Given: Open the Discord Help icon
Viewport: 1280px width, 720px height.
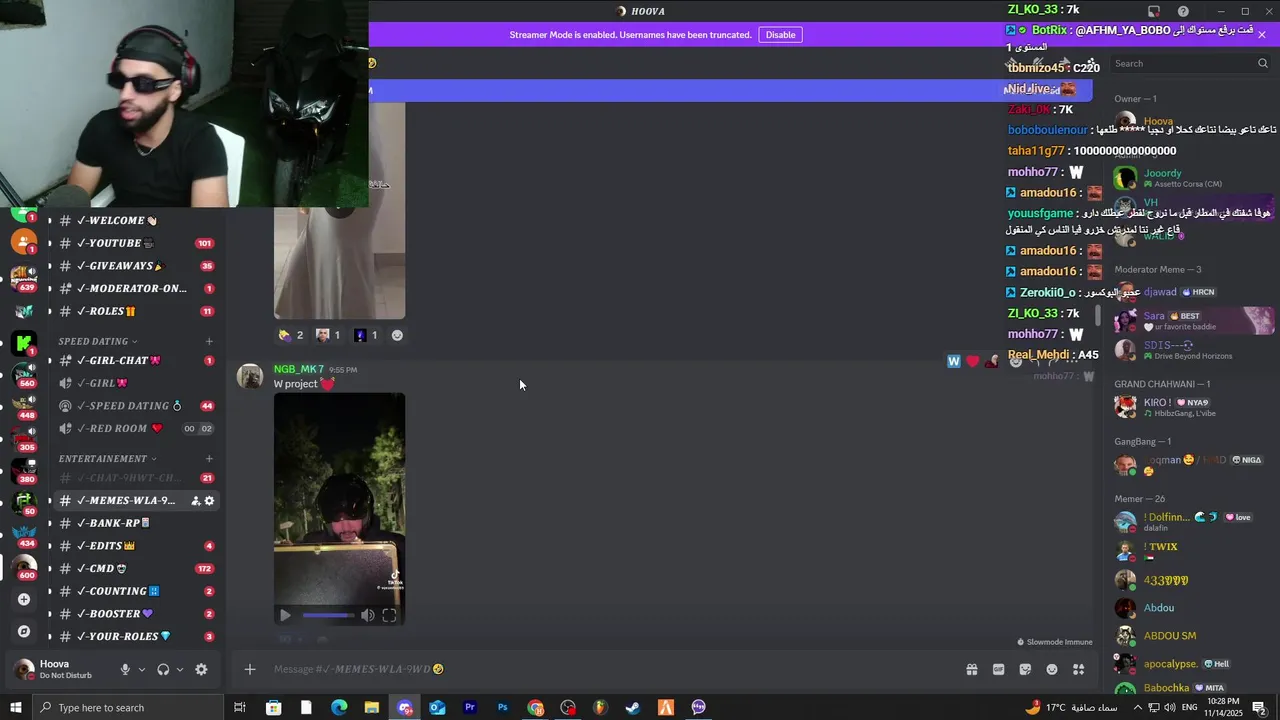Looking at the screenshot, I should [x=1183, y=11].
